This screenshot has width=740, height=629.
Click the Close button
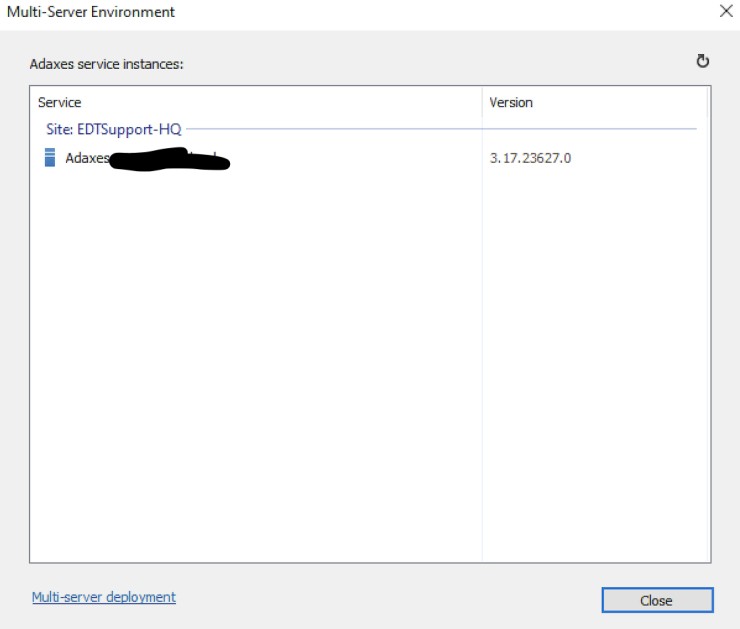point(657,600)
